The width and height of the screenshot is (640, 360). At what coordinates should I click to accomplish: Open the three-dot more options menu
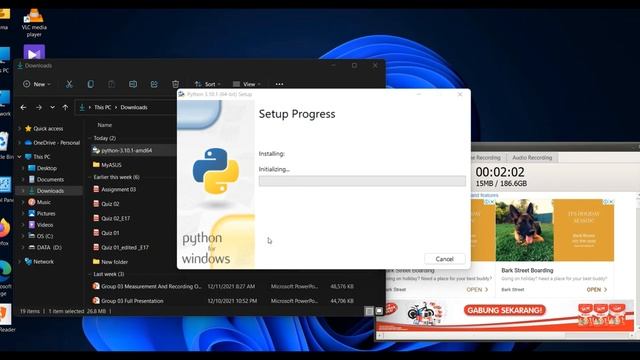click(x=279, y=84)
